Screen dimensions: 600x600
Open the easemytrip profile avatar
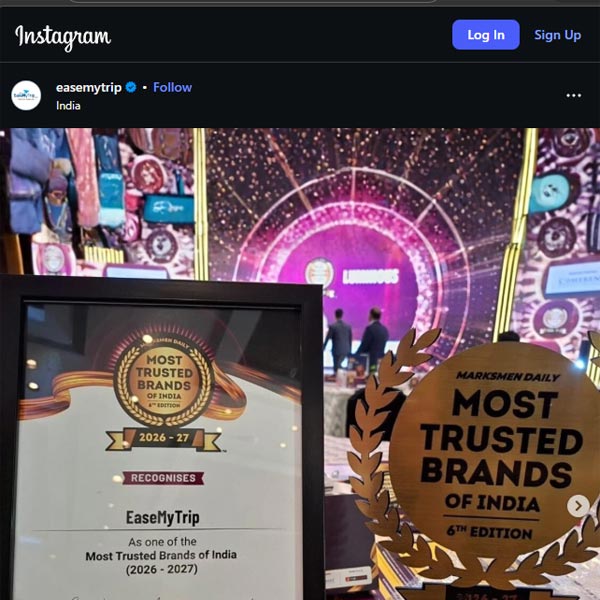pyautogui.click(x=26, y=96)
